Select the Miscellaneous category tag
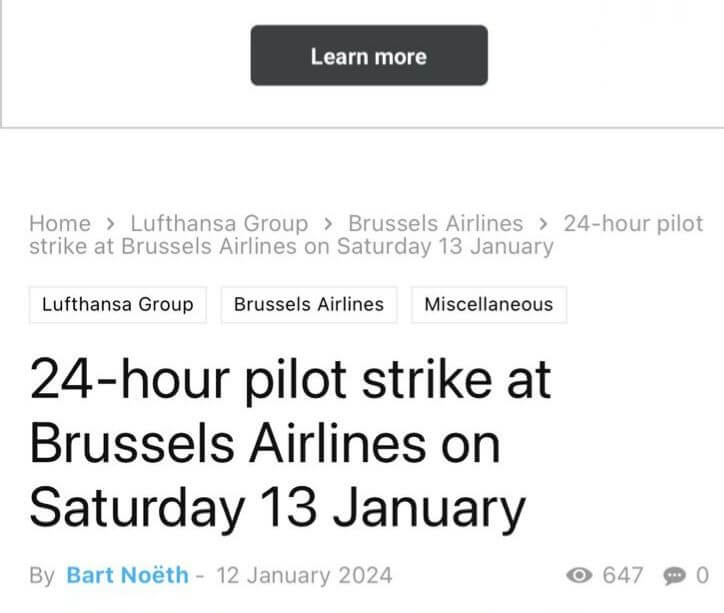The image size is (724, 613). pyautogui.click(x=489, y=305)
